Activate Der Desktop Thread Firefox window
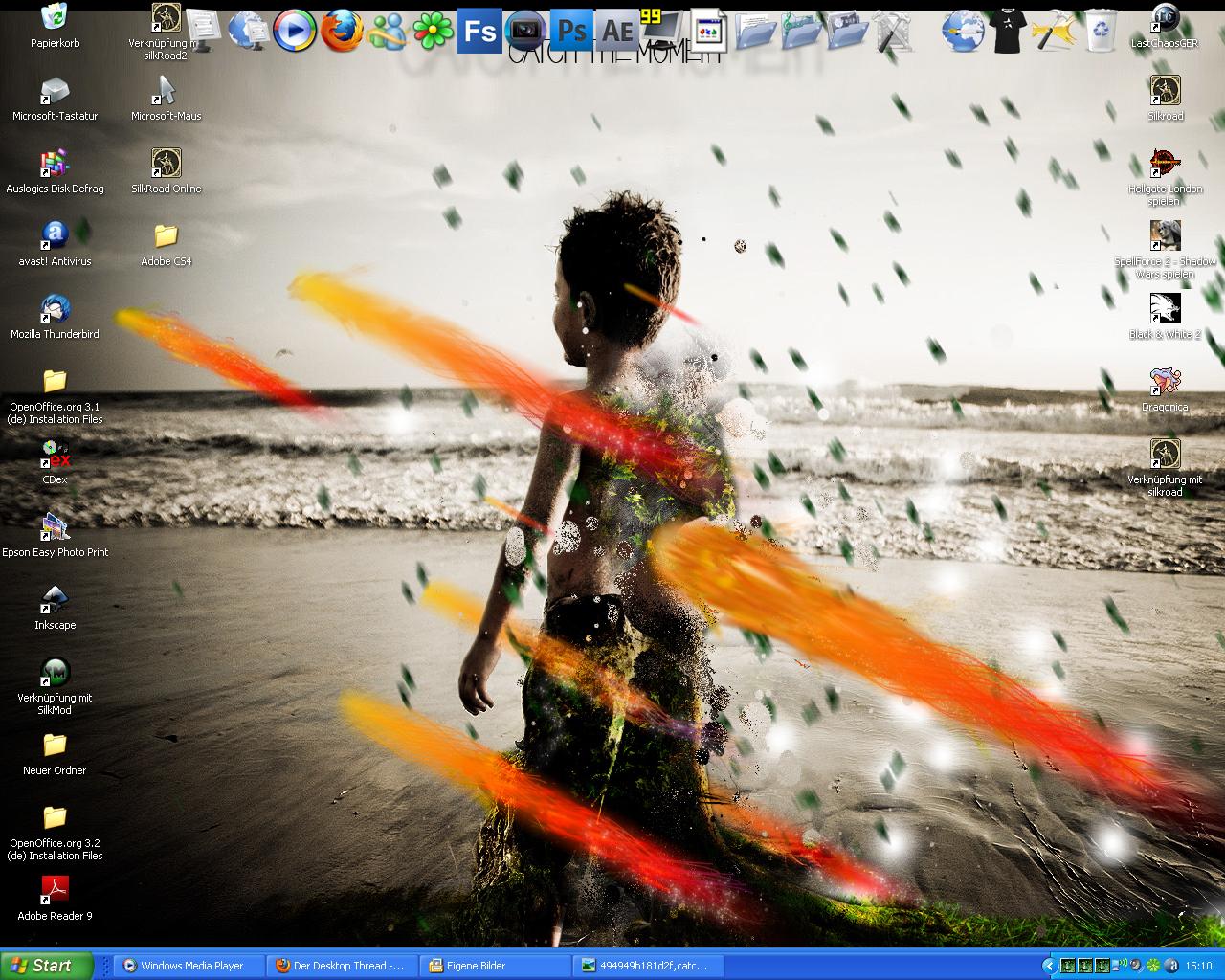 (341, 966)
